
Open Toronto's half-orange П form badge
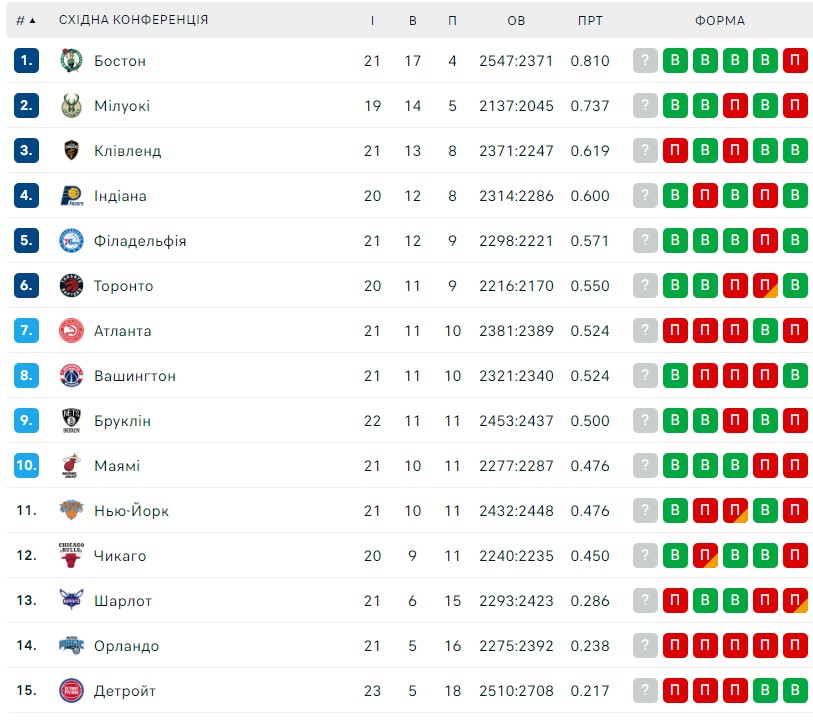click(x=765, y=286)
